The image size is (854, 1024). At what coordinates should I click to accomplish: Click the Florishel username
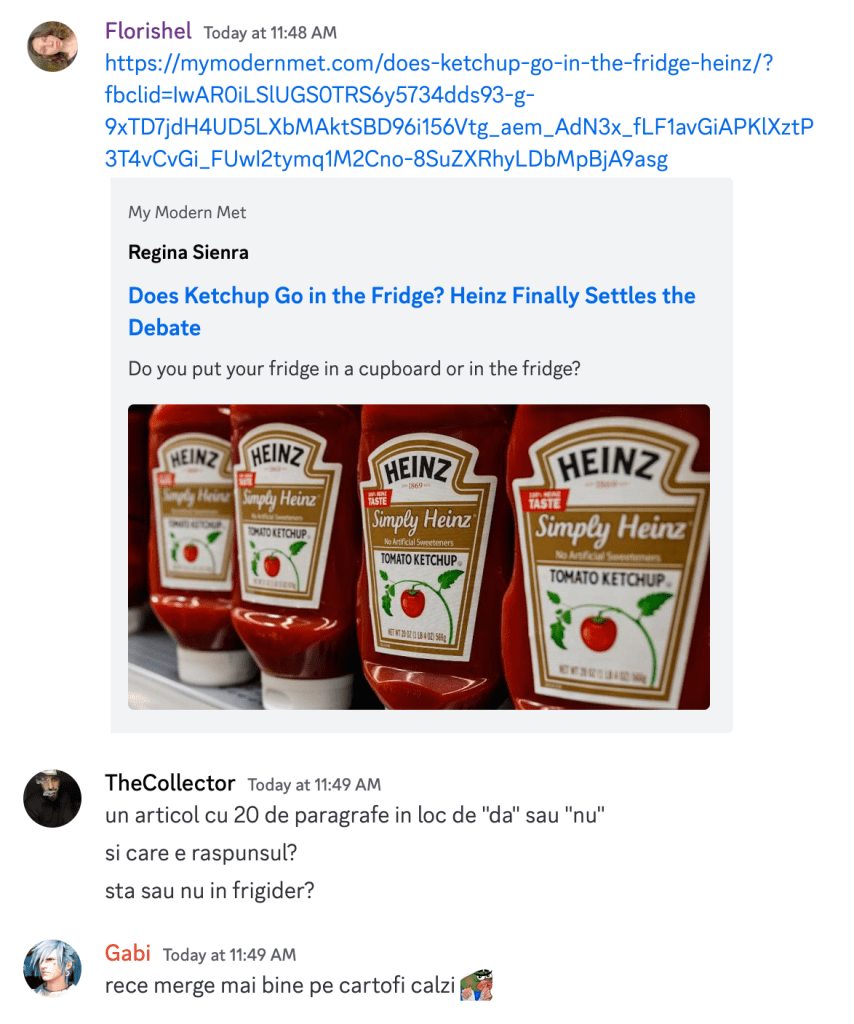148,31
